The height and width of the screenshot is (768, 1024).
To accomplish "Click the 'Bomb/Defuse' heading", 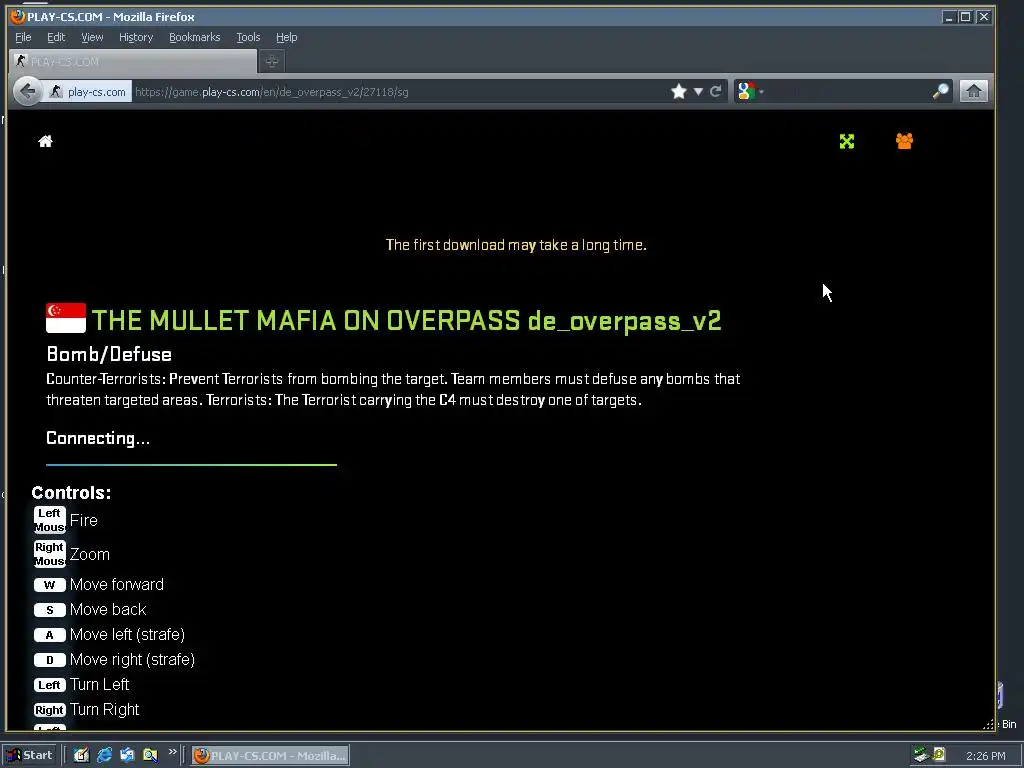I will click(109, 354).
